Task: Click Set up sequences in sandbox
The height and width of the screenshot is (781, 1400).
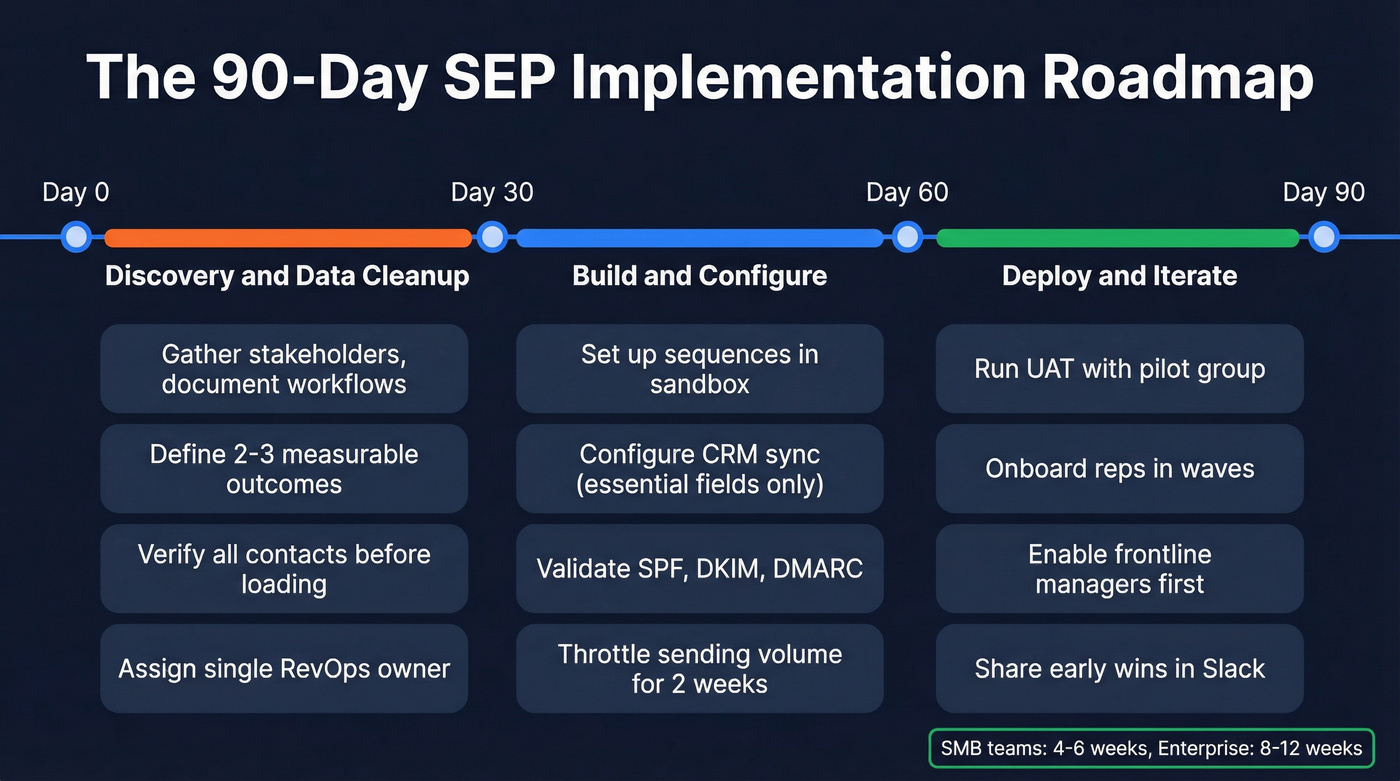Action: click(x=699, y=368)
